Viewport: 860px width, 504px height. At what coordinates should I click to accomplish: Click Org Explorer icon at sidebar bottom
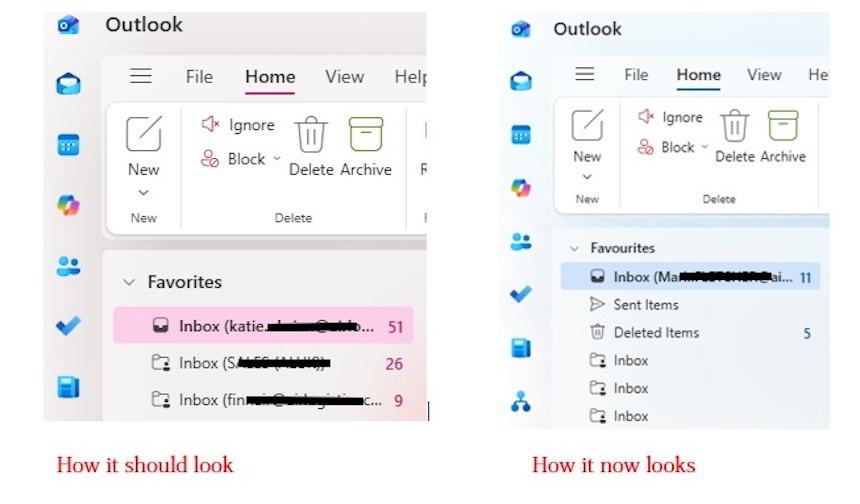(x=521, y=401)
